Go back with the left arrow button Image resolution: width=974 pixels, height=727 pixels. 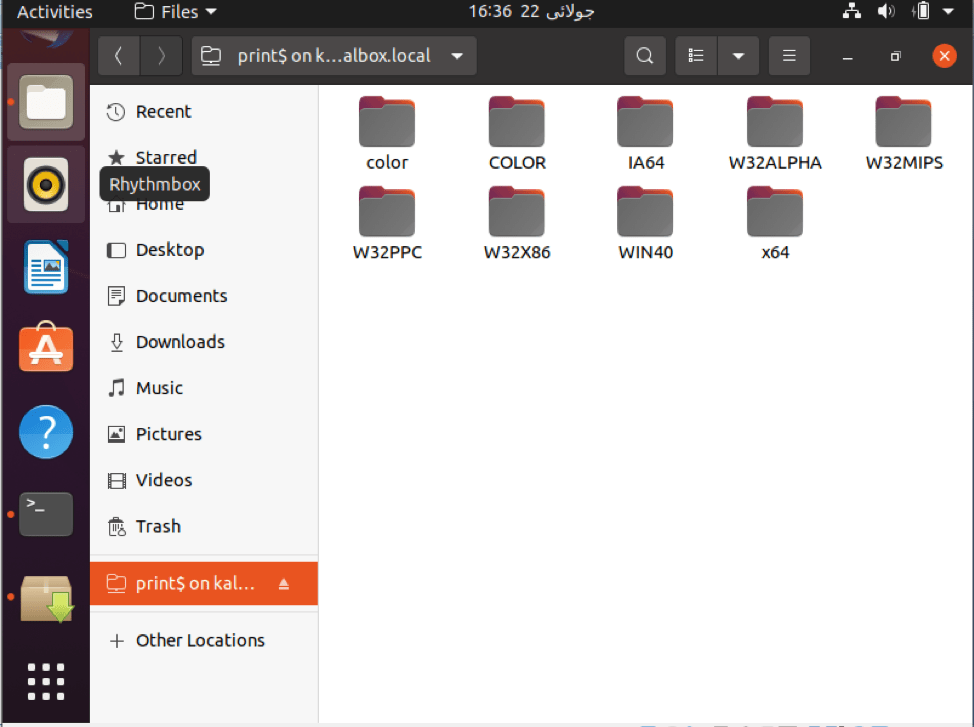[119, 56]
